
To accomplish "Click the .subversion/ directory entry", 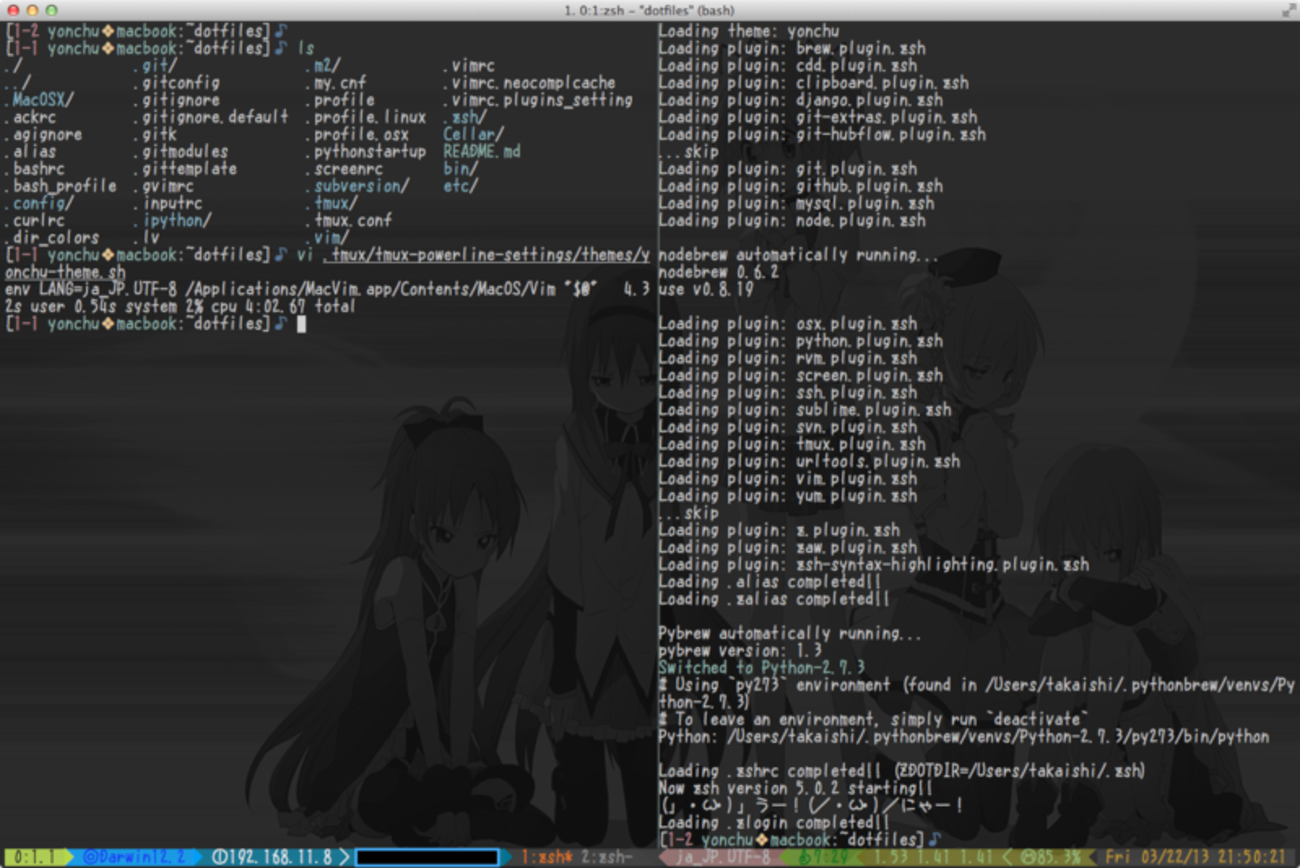I will coord(357,186).
